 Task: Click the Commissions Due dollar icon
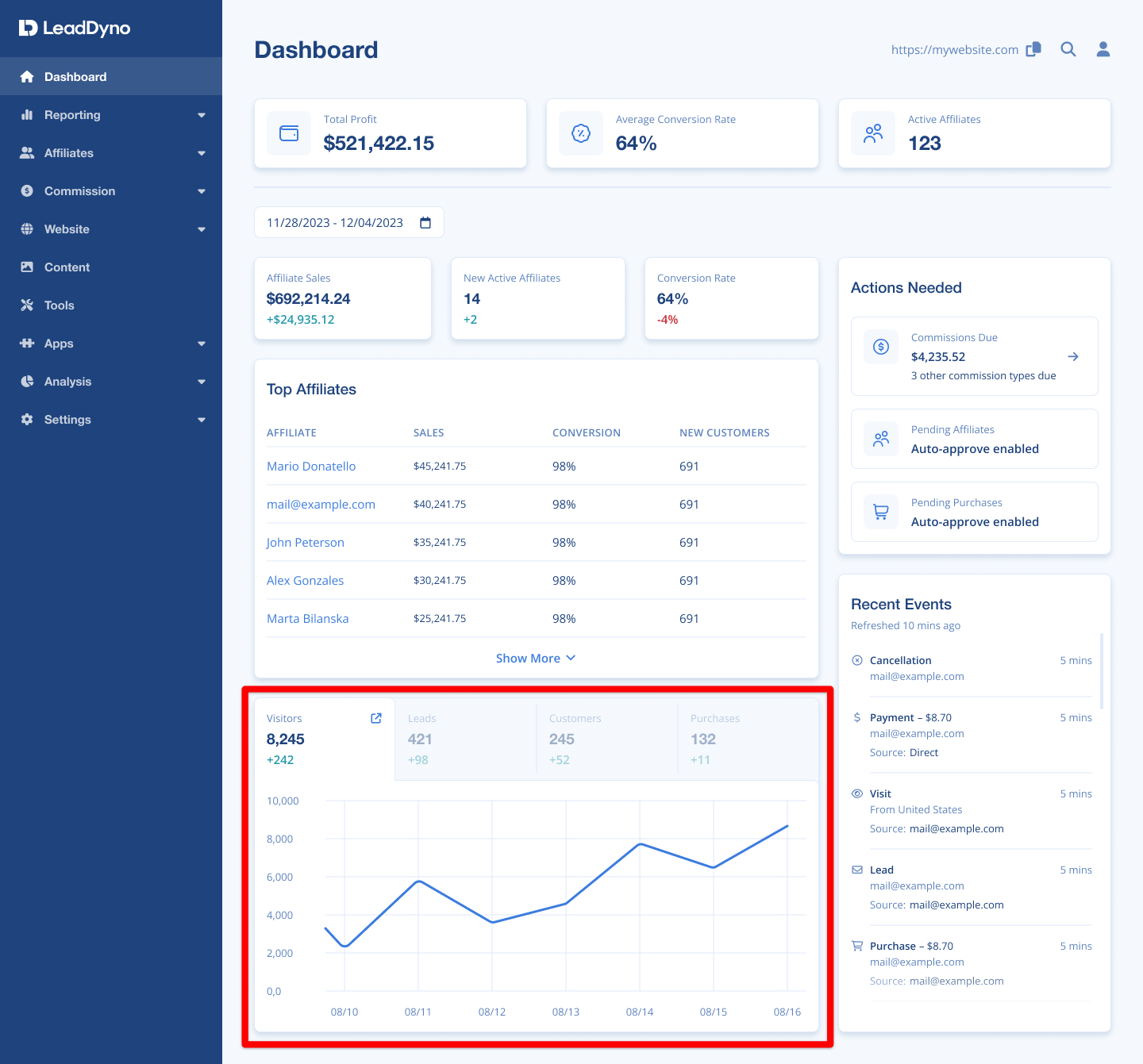[881, 347]
